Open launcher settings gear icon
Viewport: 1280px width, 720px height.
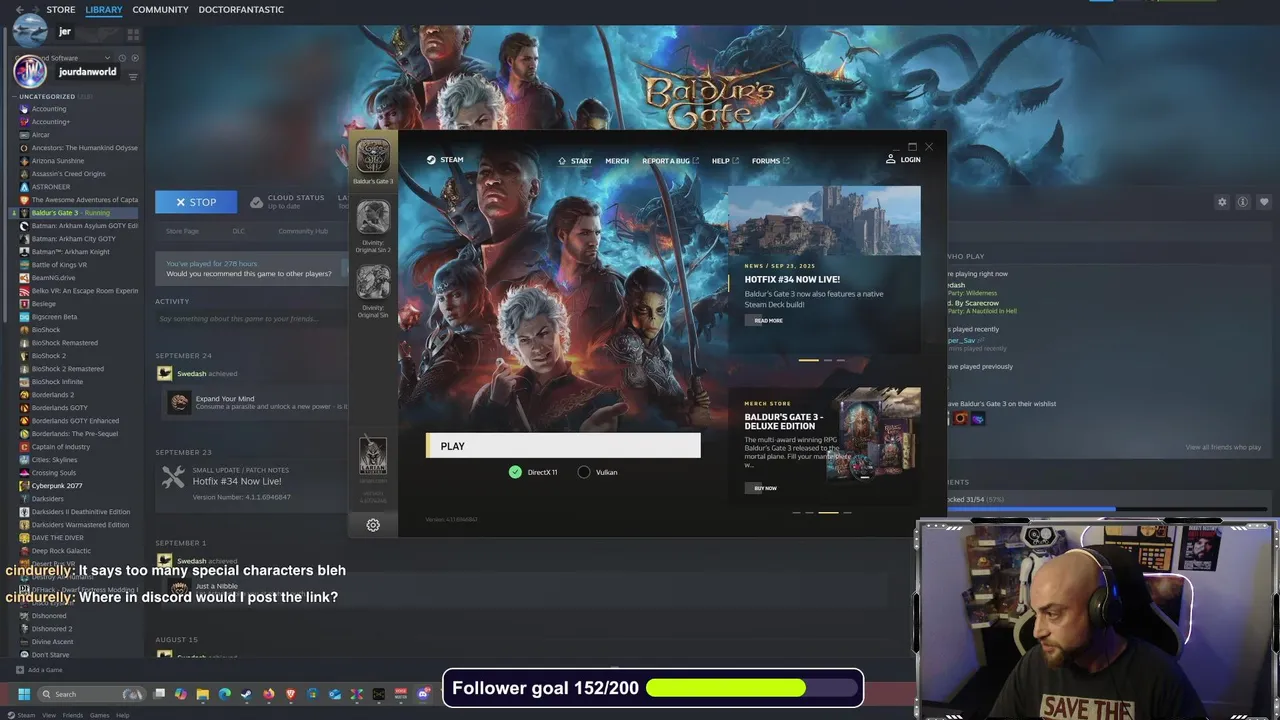pos(373,525)
